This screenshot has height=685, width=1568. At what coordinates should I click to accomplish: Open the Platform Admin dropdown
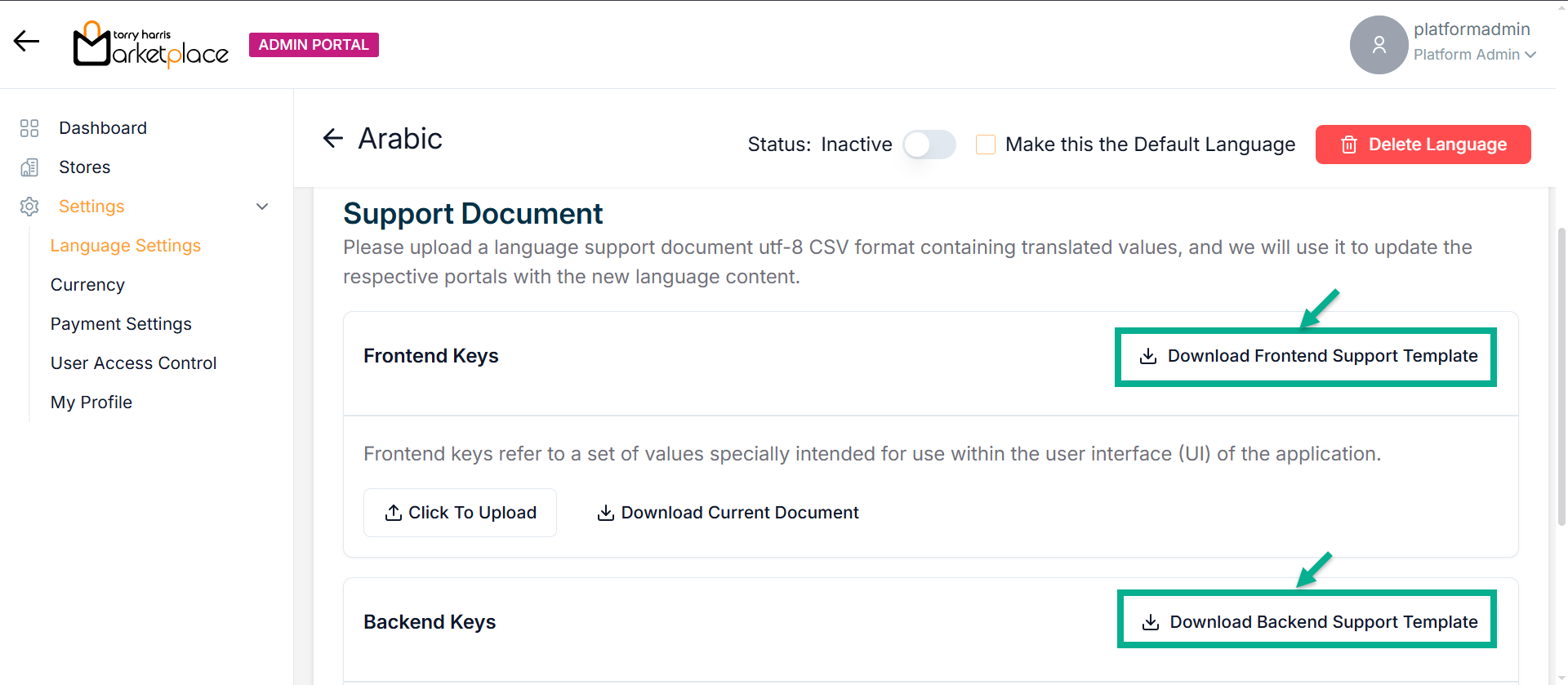point(1475,55)
